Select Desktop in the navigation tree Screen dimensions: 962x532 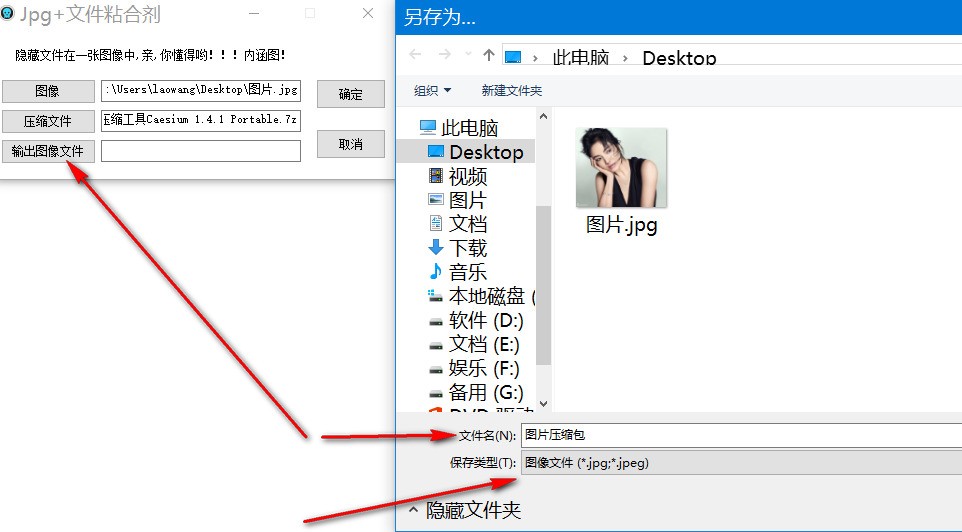[x=487, y=152]
